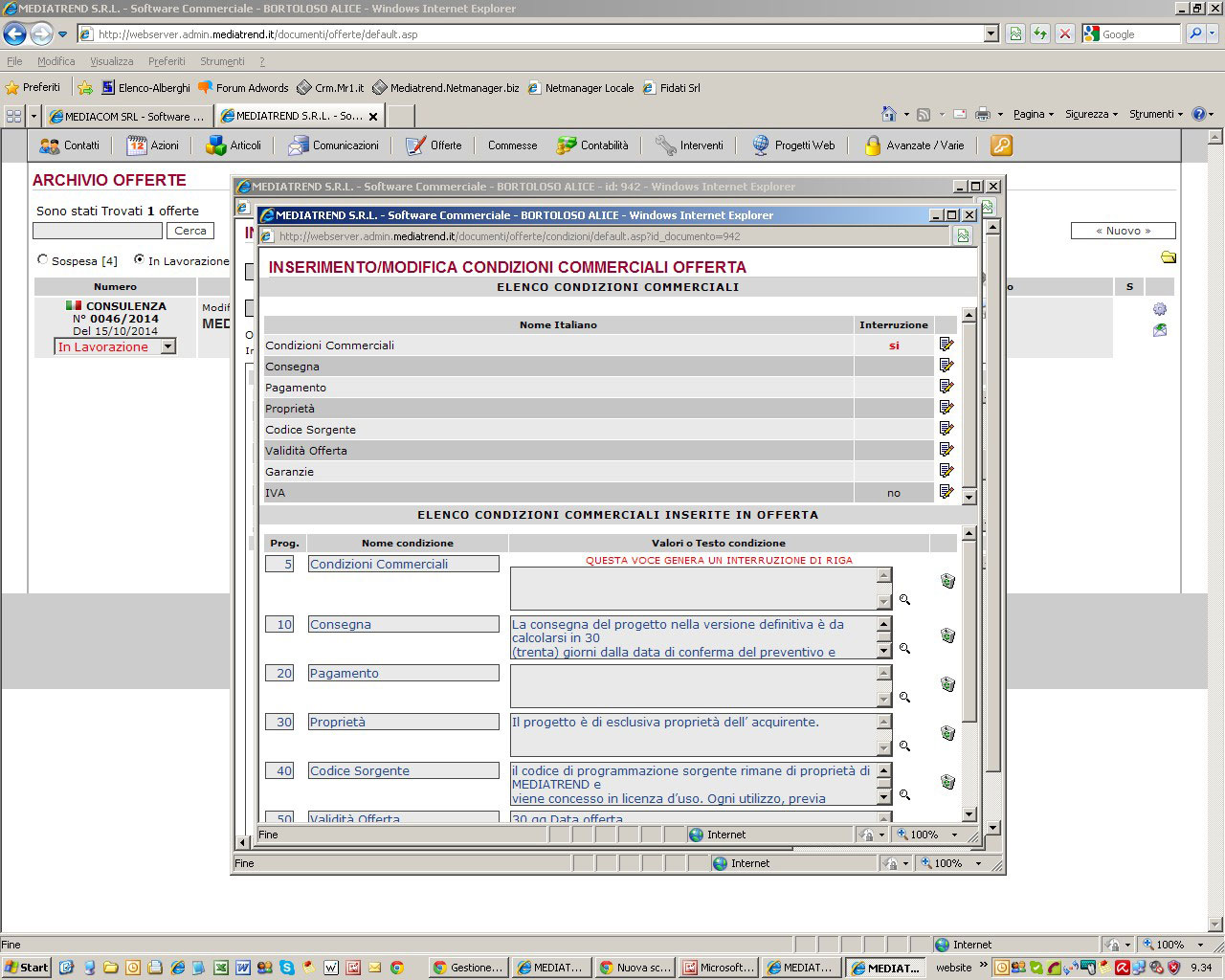
Task: Click edit icon for IVA condition row
Action: [947, 492]
